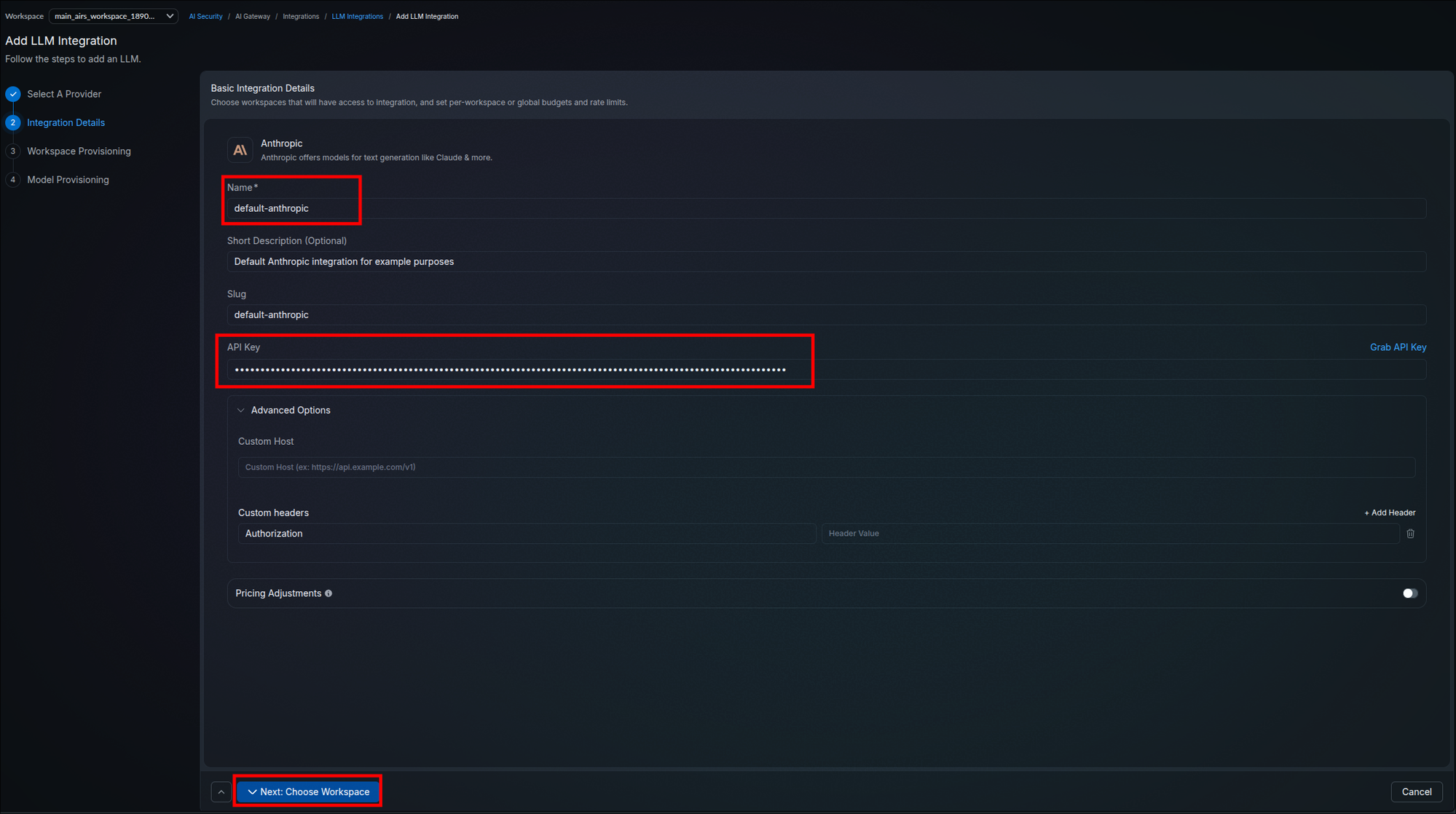Click into the API Key field
This screenshot has width=1456, height=814.
click(826, 369)
